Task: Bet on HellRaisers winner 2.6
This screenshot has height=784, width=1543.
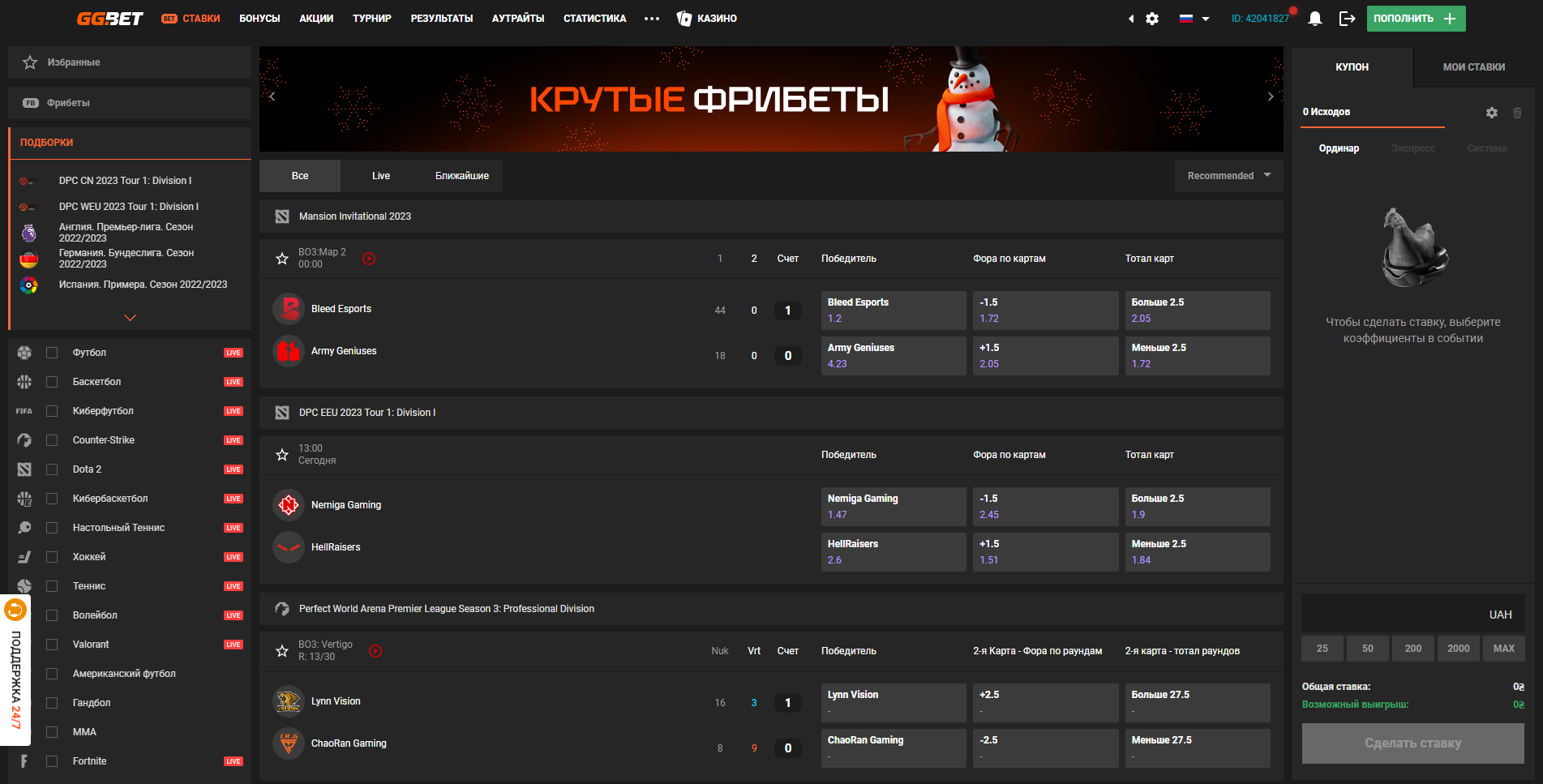Action: pyautogui.click(x=894, y=552)
